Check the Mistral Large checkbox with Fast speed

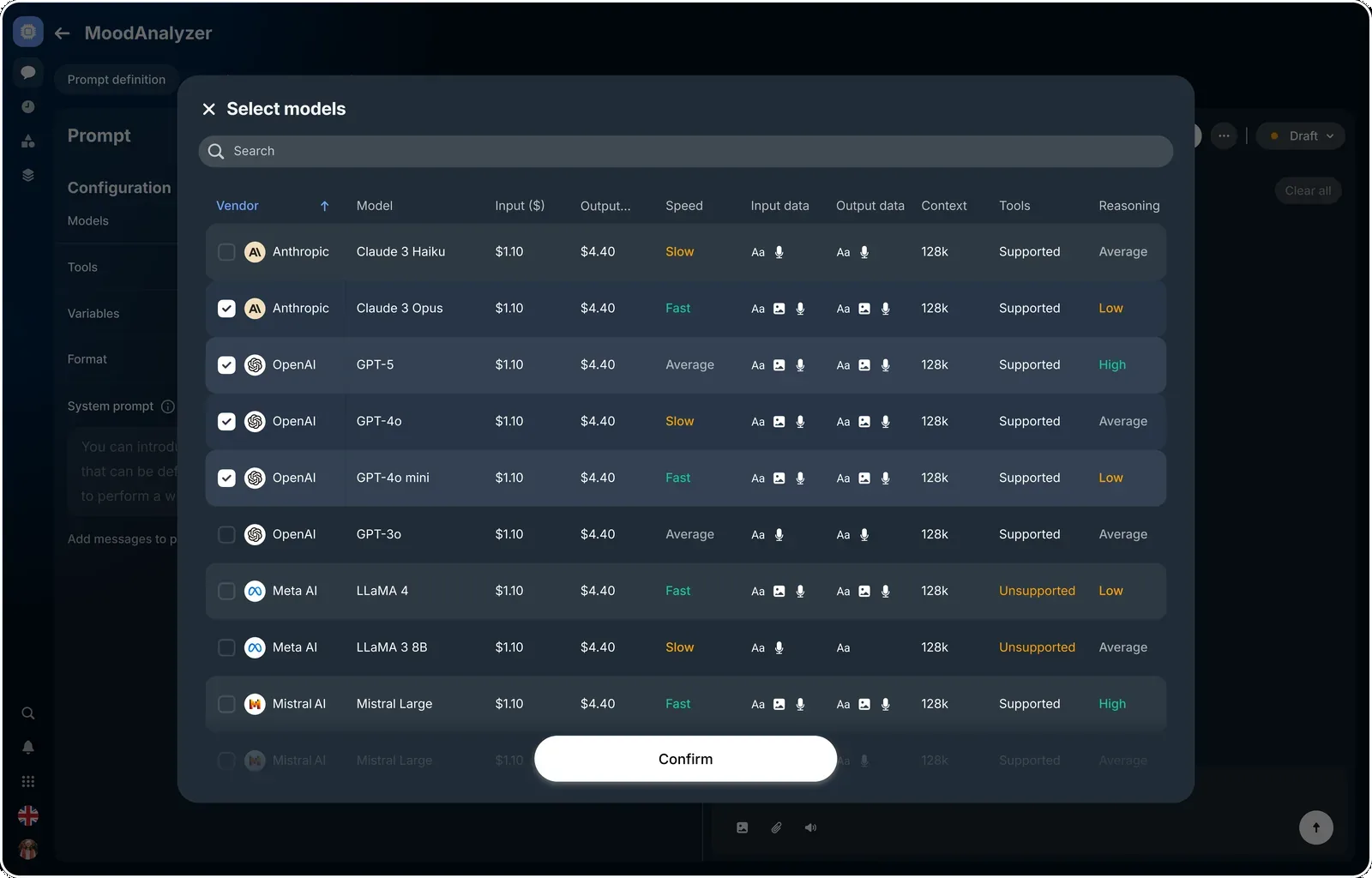(x=226, y=705)
